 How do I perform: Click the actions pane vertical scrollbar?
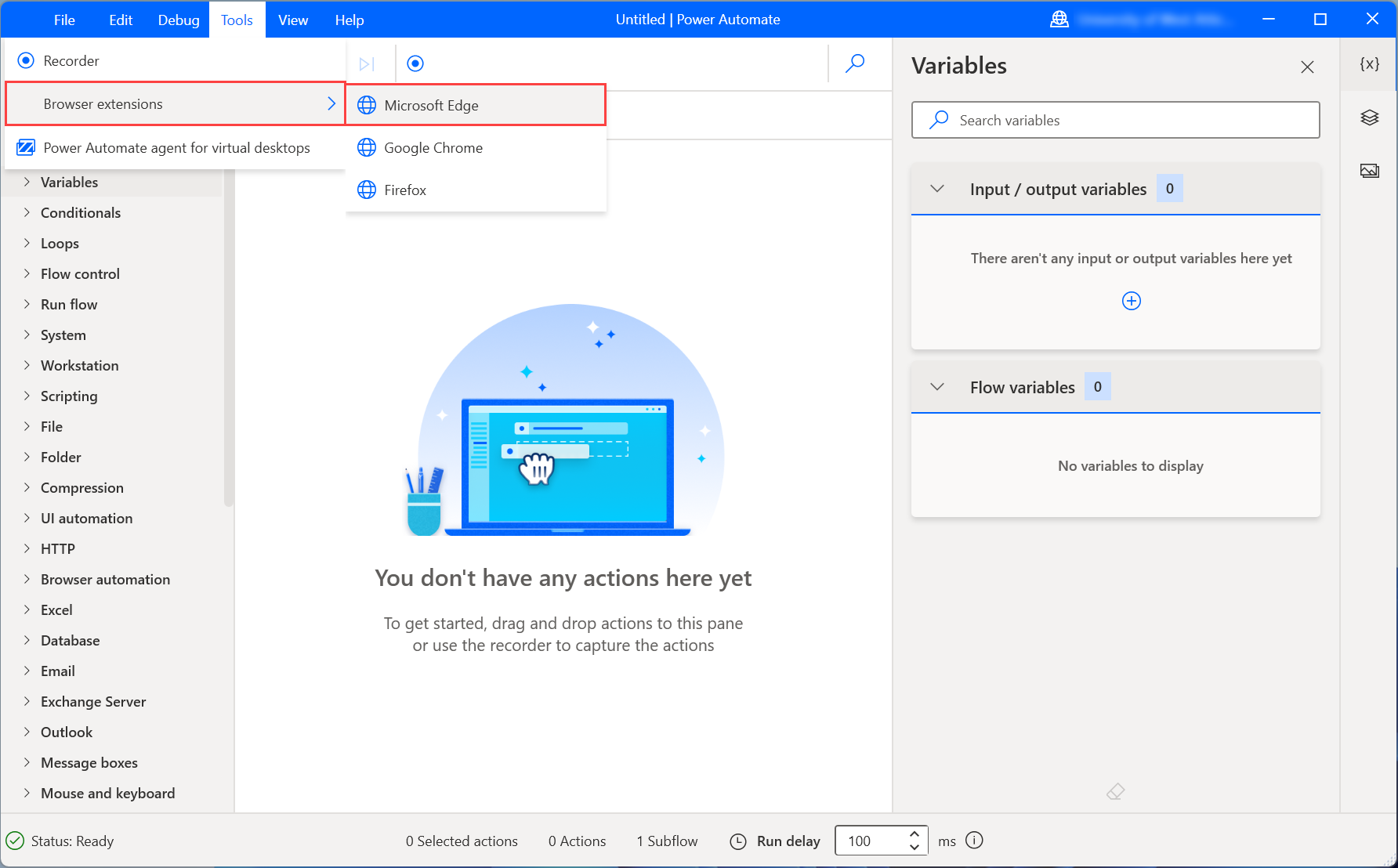point(229,337)
